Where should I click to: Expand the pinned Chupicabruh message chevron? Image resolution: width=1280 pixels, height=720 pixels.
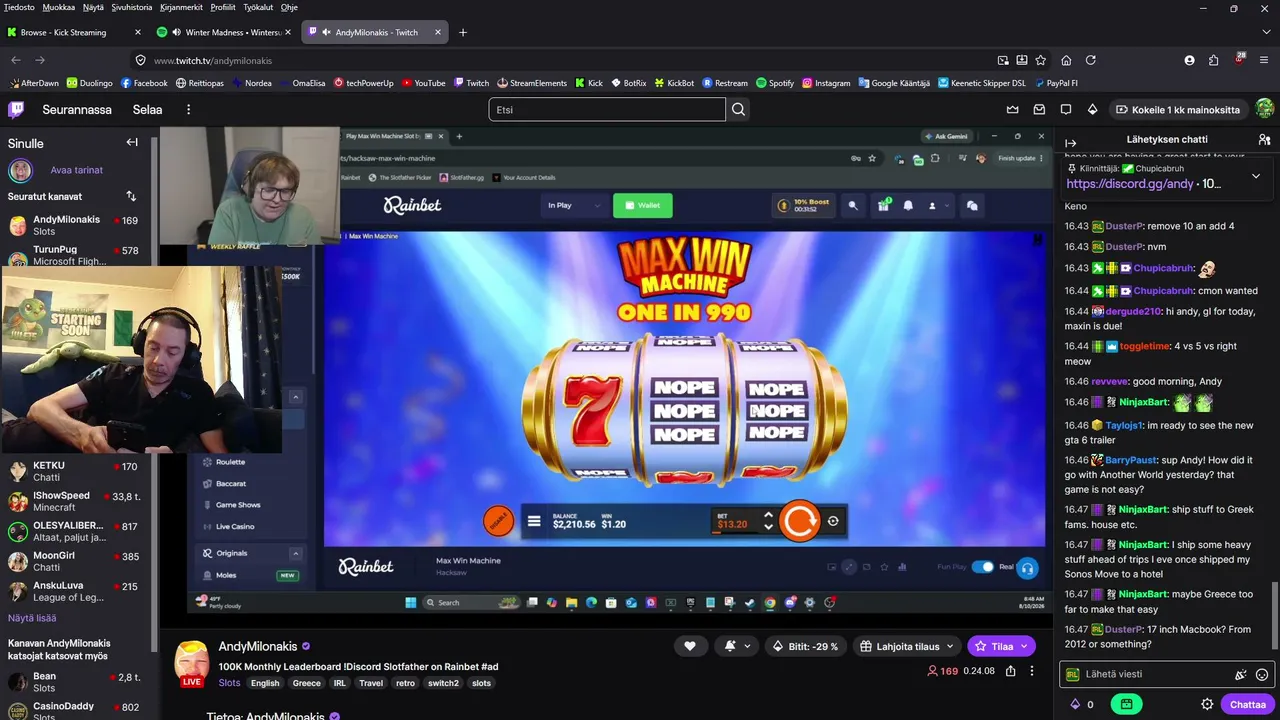1256,176
